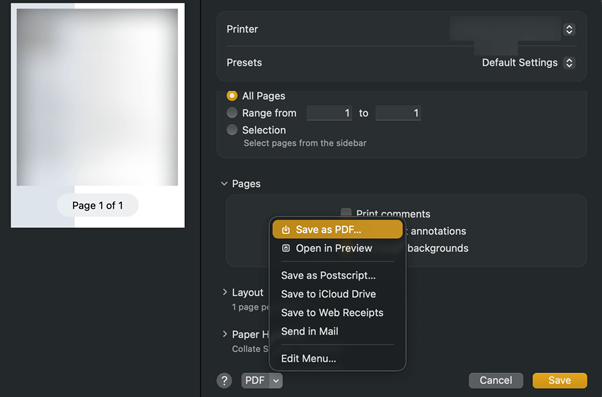Open the Printer selection popup

tap(569, 30)
